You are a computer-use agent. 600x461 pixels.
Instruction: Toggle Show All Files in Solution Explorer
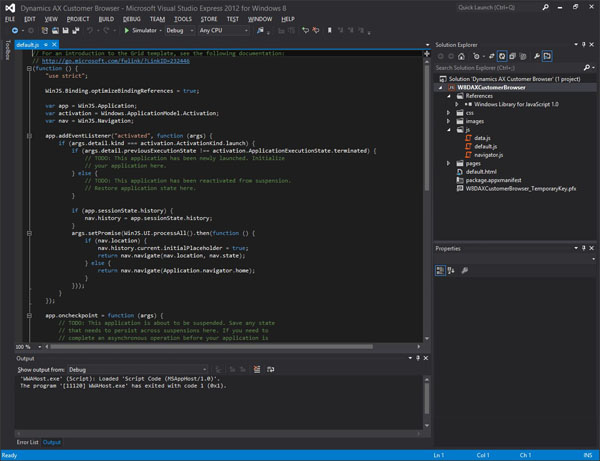pyautogui.click(x=523, y=56)
